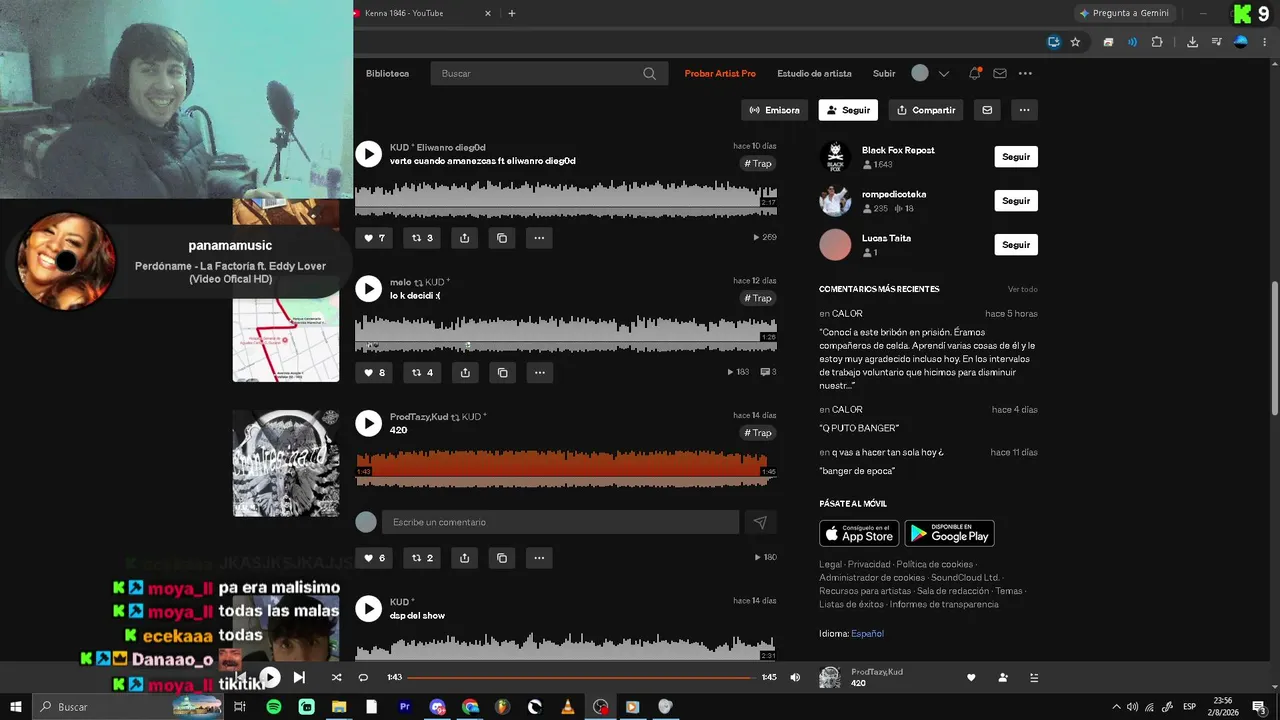Open more options for 'verte cuando amanezcas'
The height and width of the screenshot is (720, 1280).
click(x=539, y=238)
